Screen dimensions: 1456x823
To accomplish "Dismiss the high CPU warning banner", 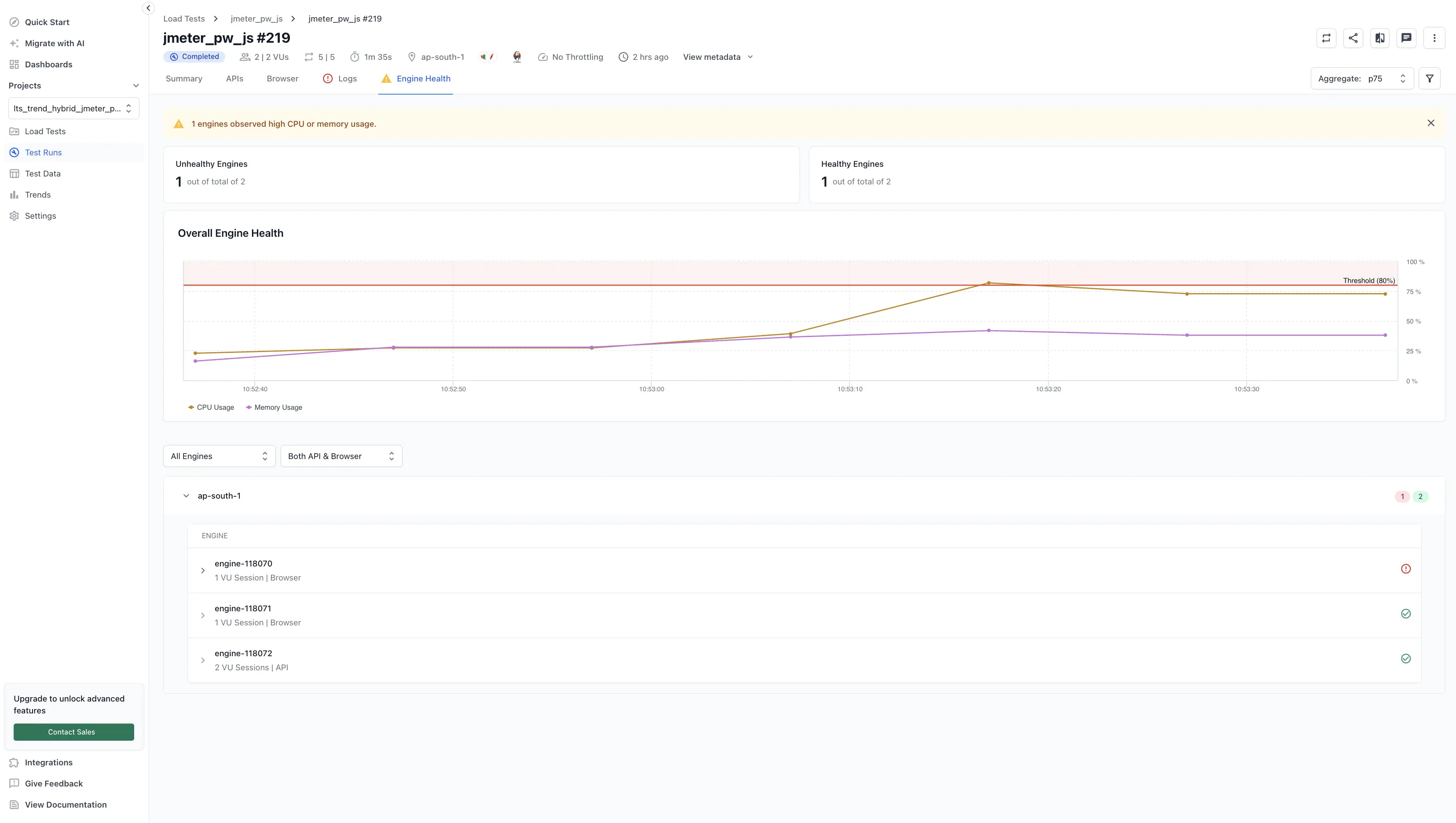I will [x=1430, y=123].
